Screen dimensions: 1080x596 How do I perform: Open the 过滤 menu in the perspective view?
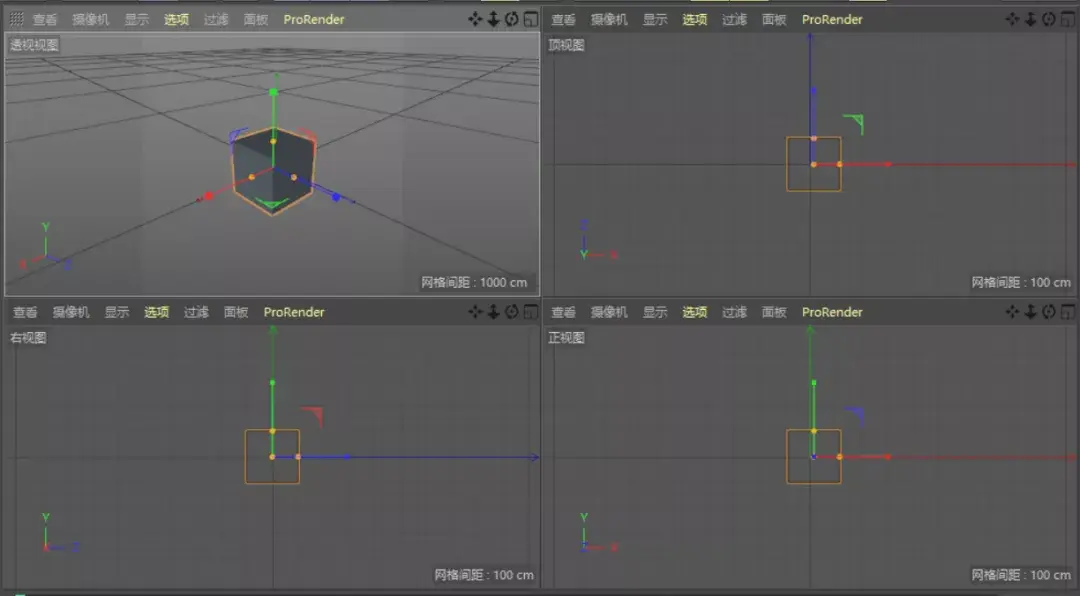(216, 19)
